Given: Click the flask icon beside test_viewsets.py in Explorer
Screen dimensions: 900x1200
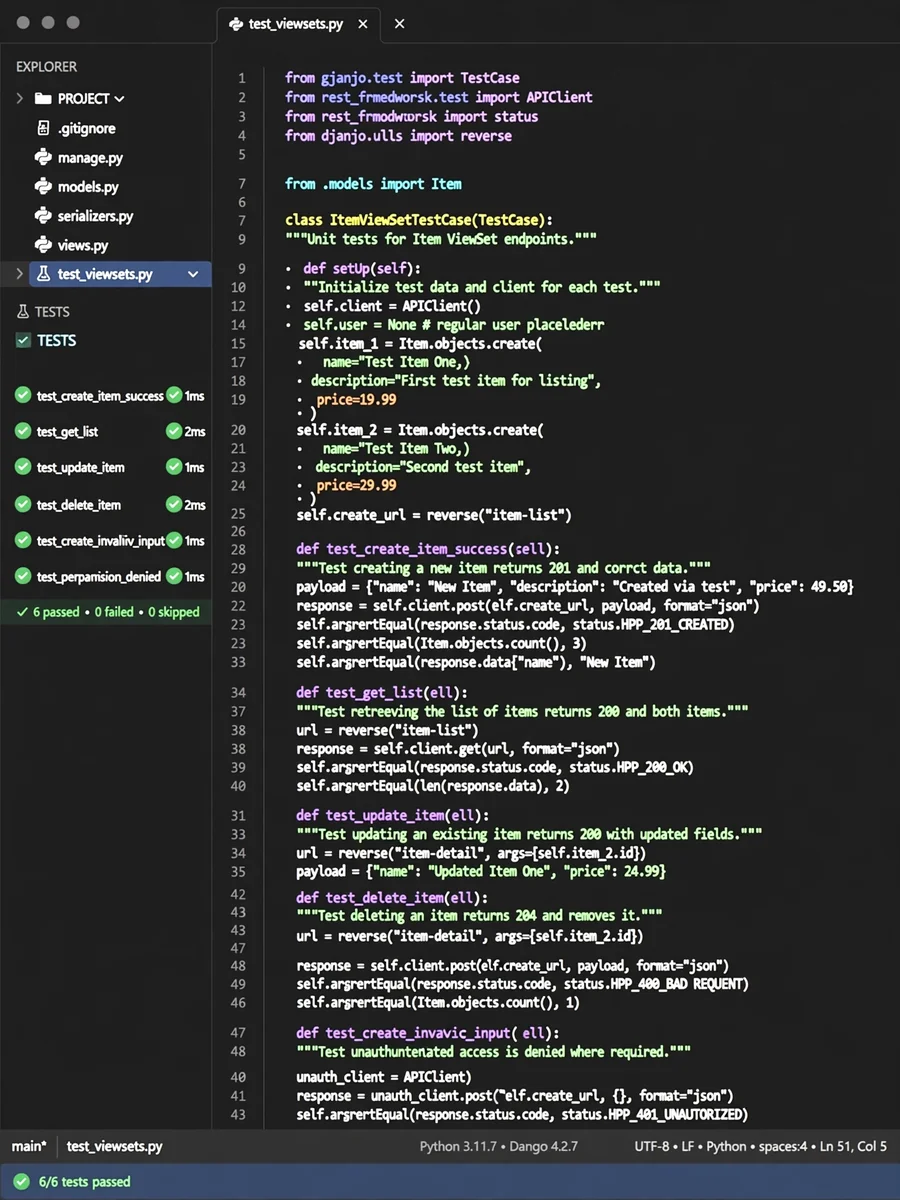Looking at the screenshot, I should click(43, 274).
